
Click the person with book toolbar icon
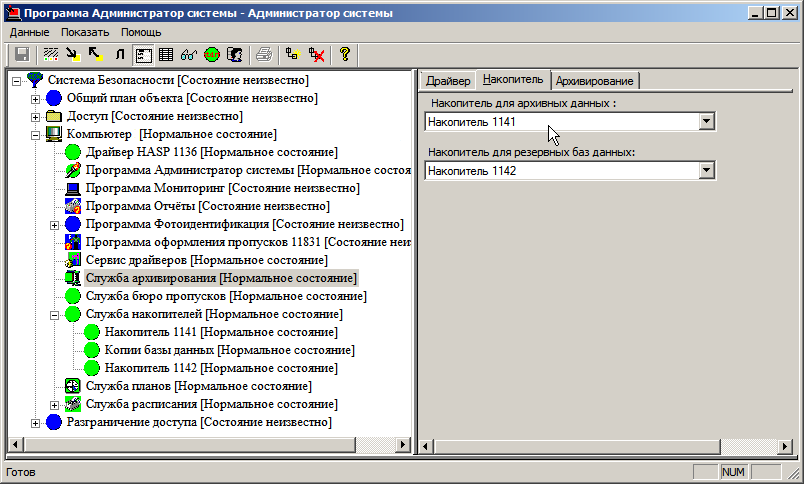[235, 55]
